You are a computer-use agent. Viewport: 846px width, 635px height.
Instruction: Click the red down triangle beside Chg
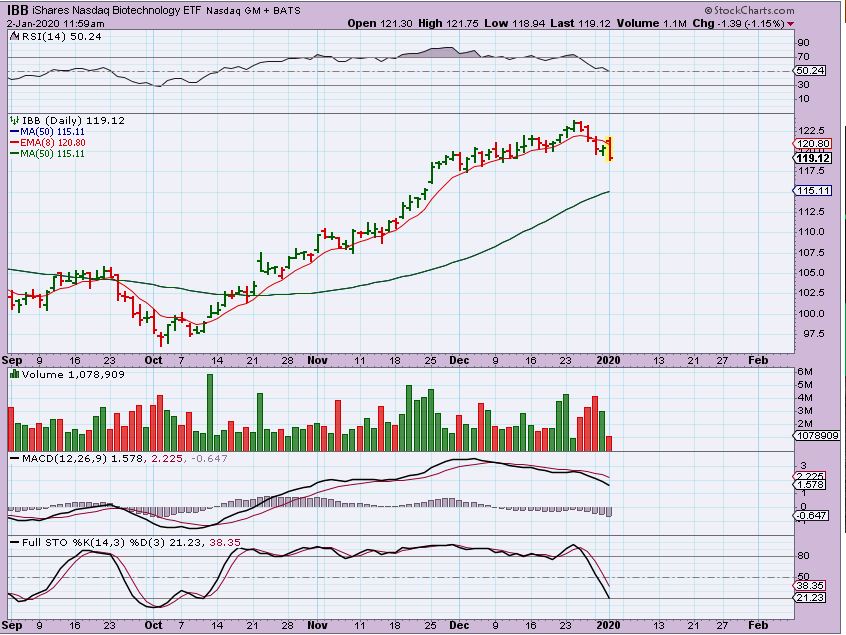click(x=790, y=24)
